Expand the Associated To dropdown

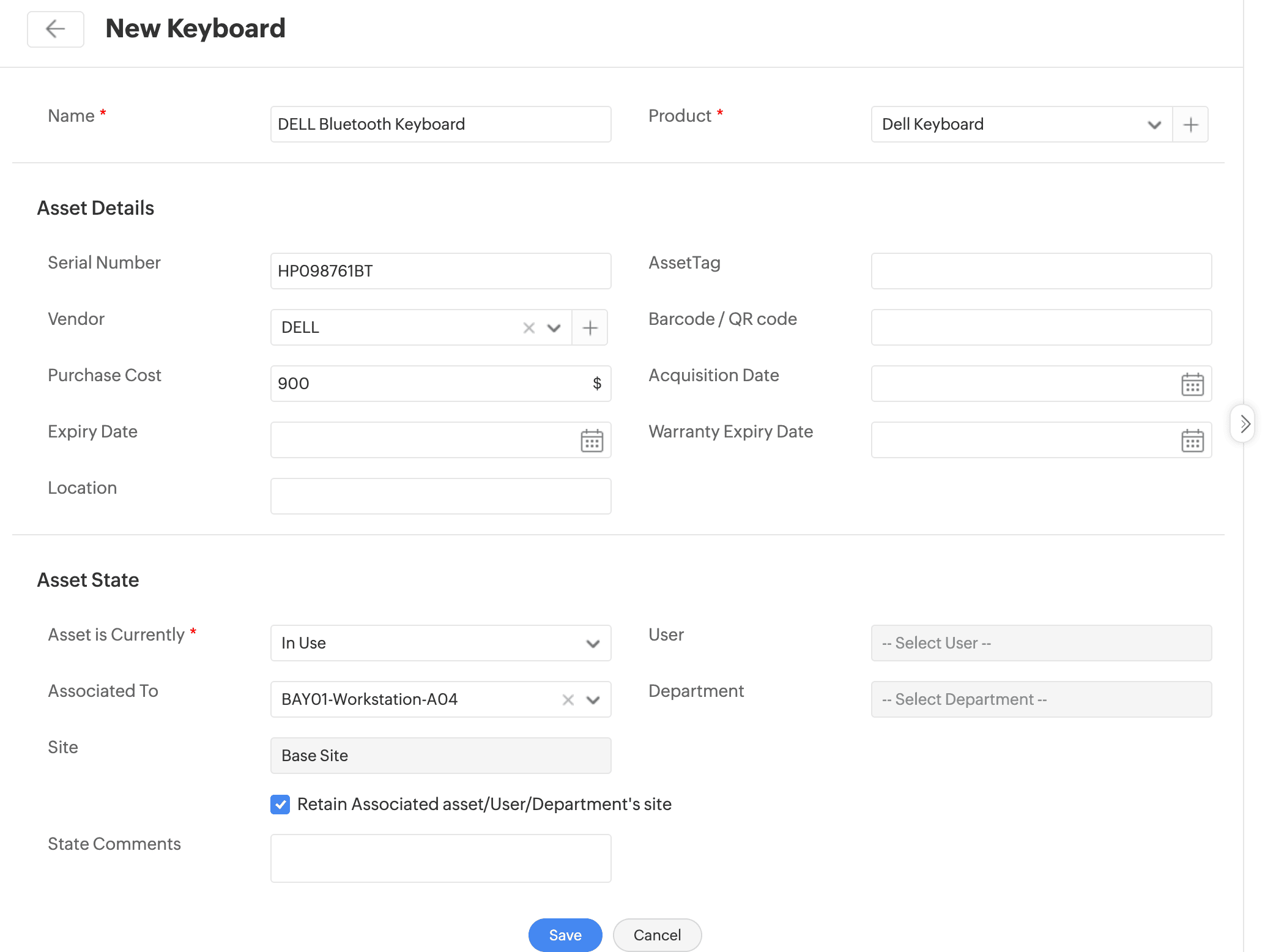[x=593, y=700]
